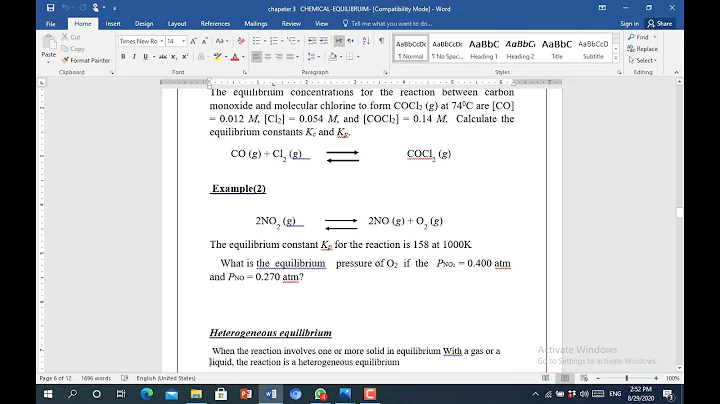
Task: Open Font dialog launcher
Action: (245, 72)
